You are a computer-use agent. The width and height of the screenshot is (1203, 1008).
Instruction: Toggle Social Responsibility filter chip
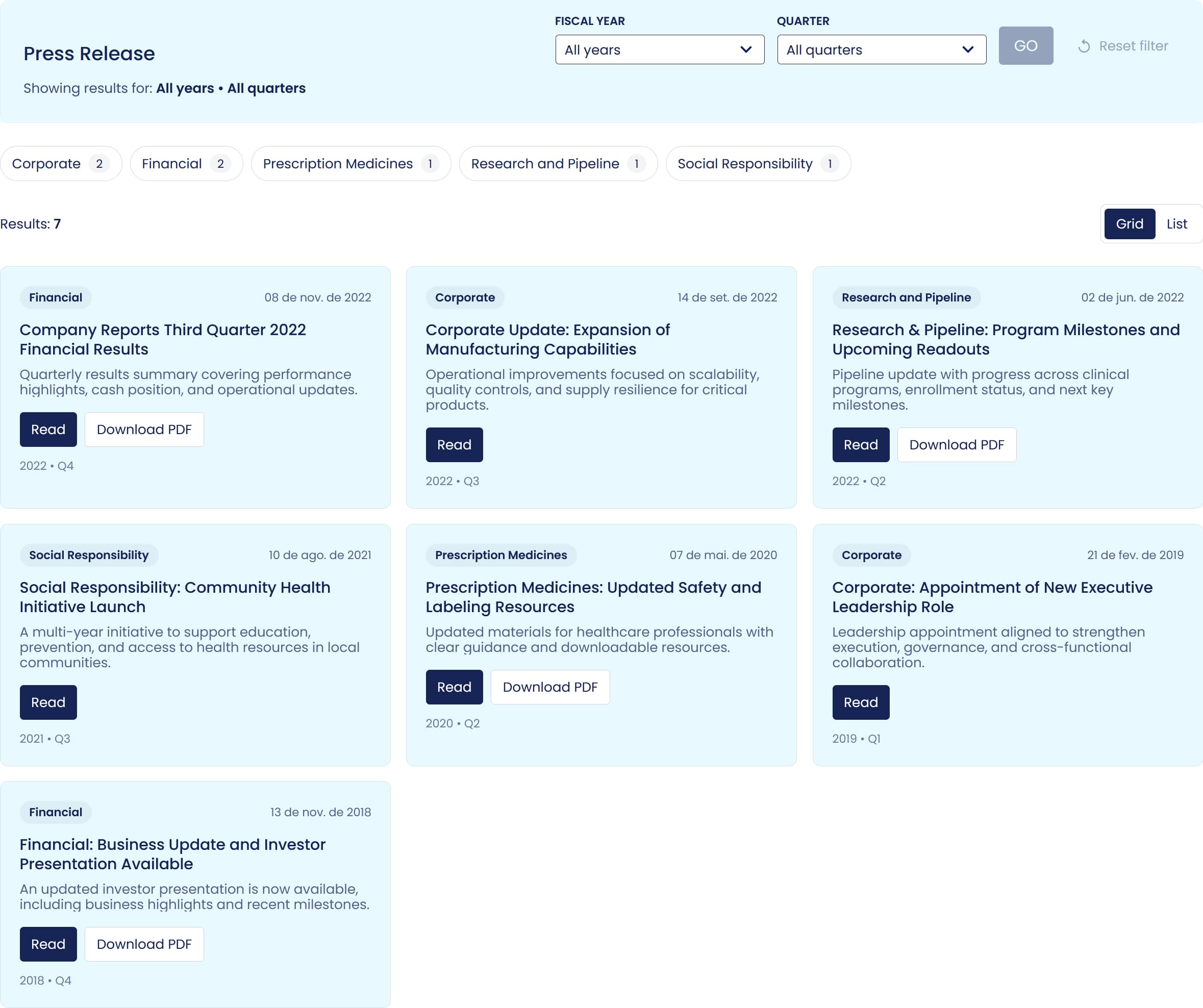pos(757,164)
